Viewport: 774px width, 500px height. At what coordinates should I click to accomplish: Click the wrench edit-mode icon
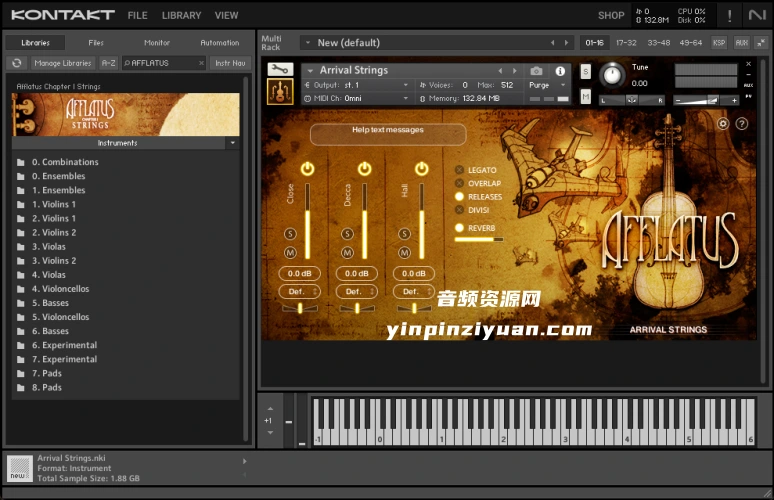[x=280, y=70]
